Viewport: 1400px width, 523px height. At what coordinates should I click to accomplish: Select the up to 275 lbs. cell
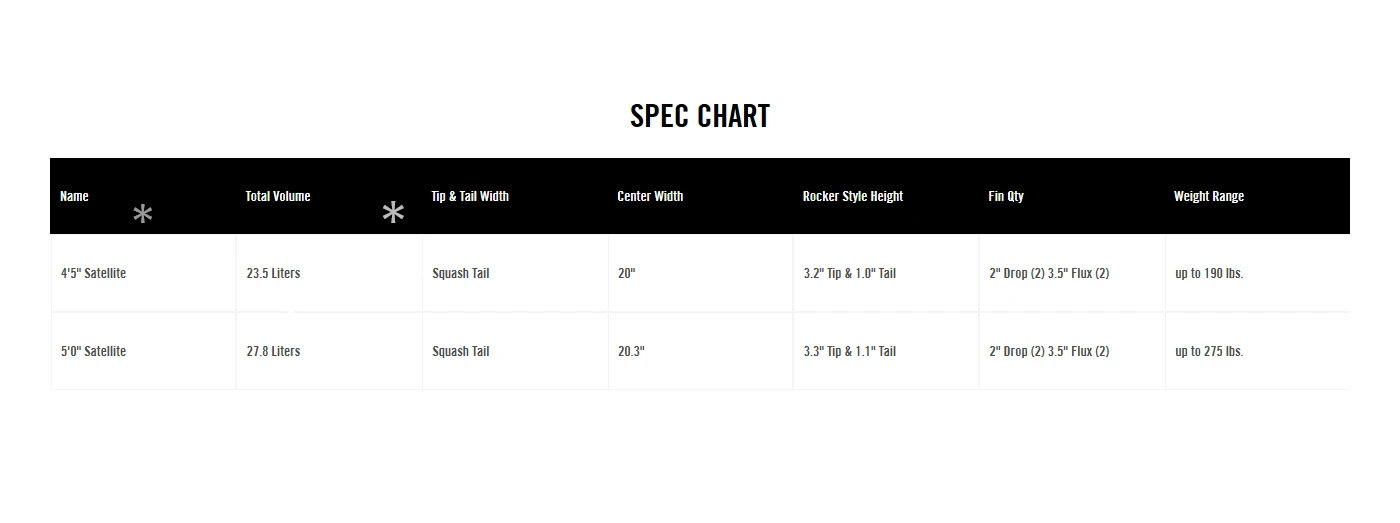[1209, 351]
